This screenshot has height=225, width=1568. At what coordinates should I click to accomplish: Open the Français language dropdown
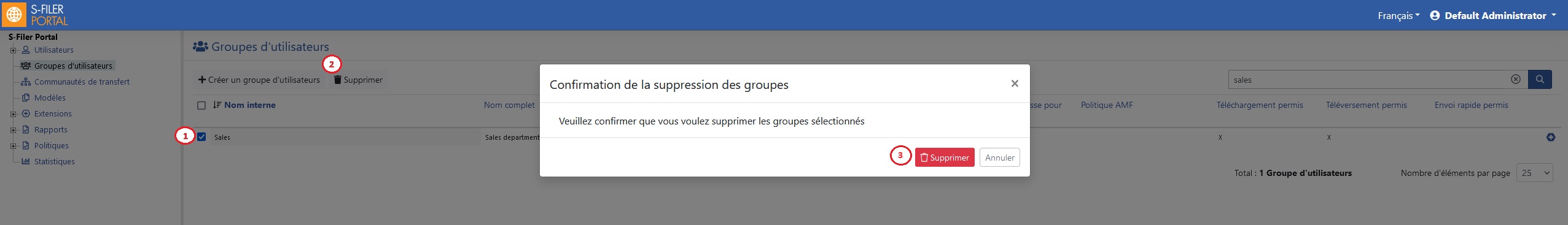1398,15
